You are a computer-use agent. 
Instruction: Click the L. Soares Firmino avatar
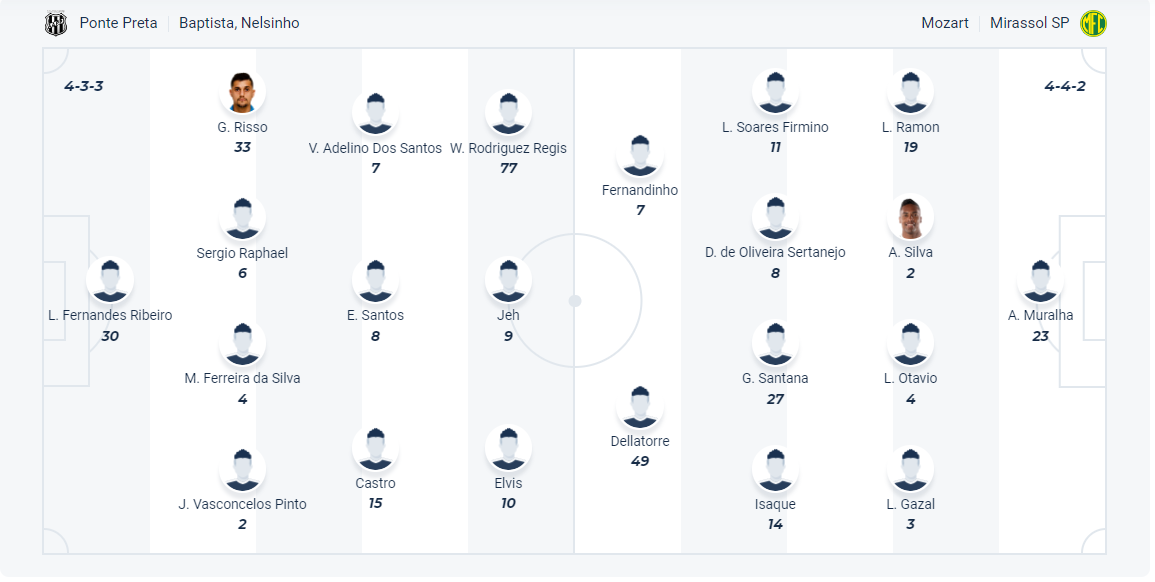775,93
